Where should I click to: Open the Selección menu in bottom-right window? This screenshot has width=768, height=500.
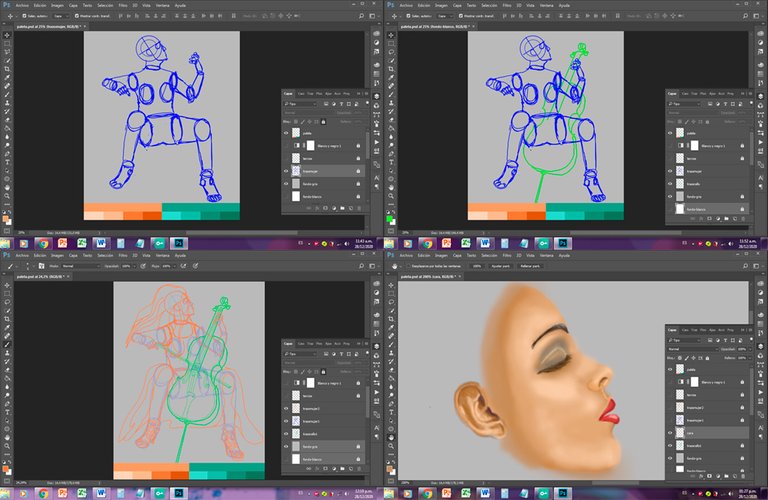pos(489,255)
